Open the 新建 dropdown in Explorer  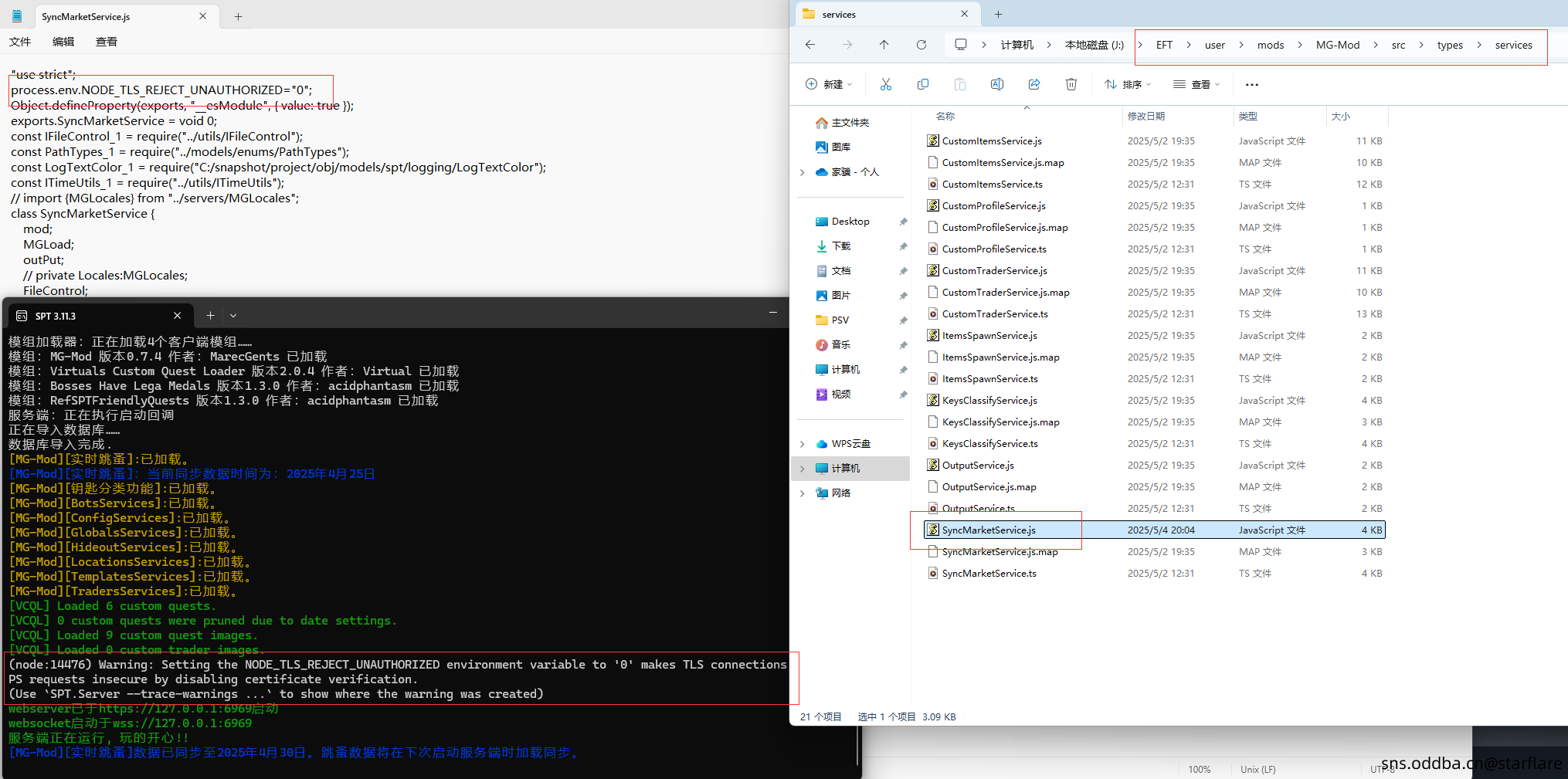(830, 84)
